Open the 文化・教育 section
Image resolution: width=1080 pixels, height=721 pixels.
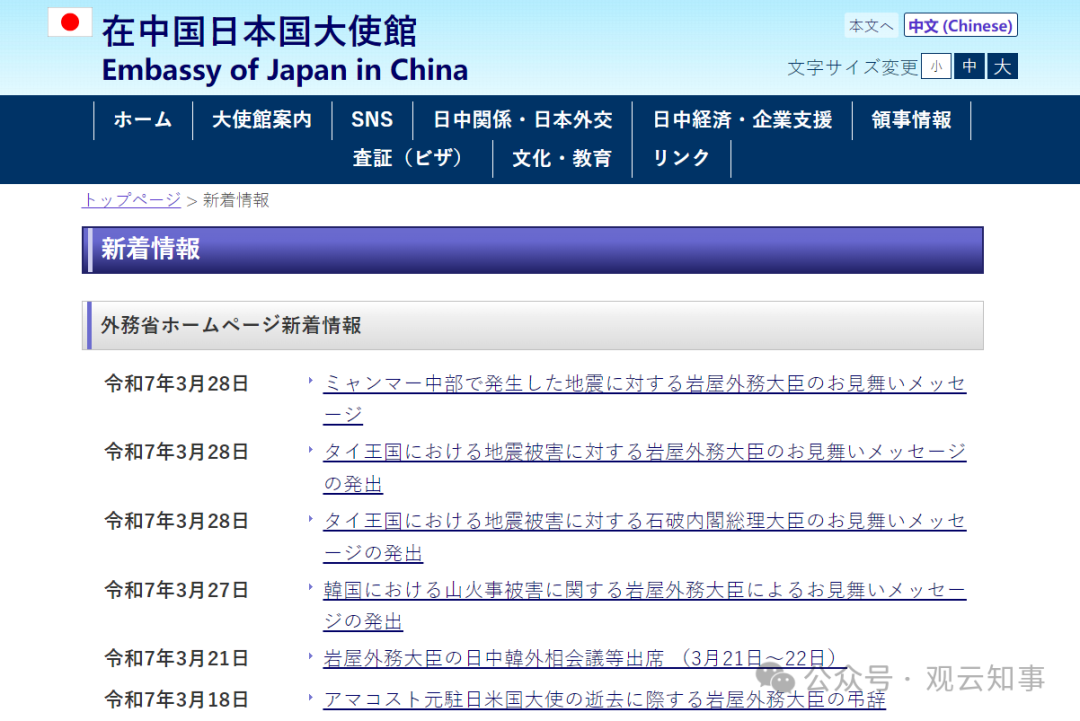562,158
